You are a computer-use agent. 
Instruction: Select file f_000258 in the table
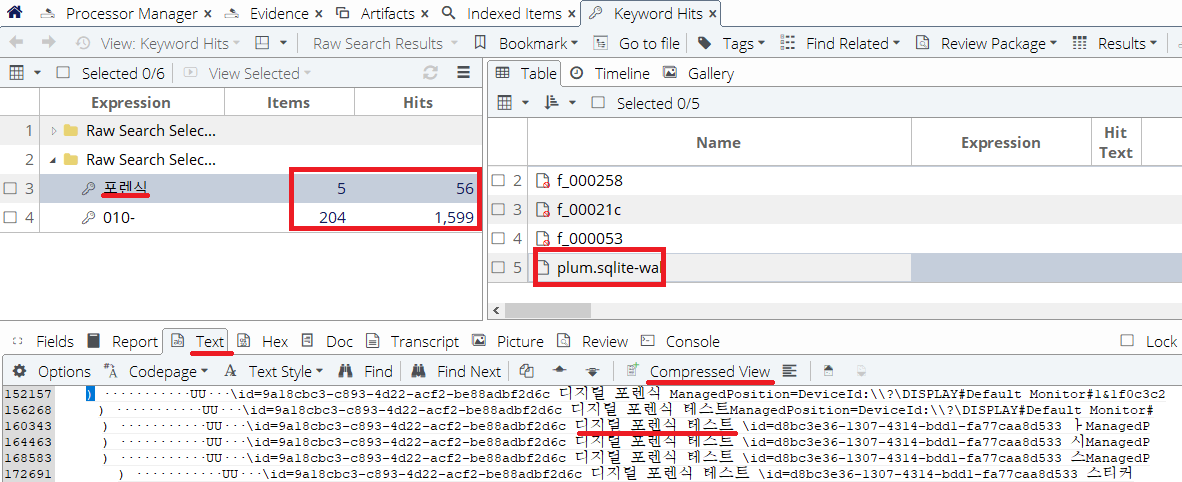click(589, 180)
